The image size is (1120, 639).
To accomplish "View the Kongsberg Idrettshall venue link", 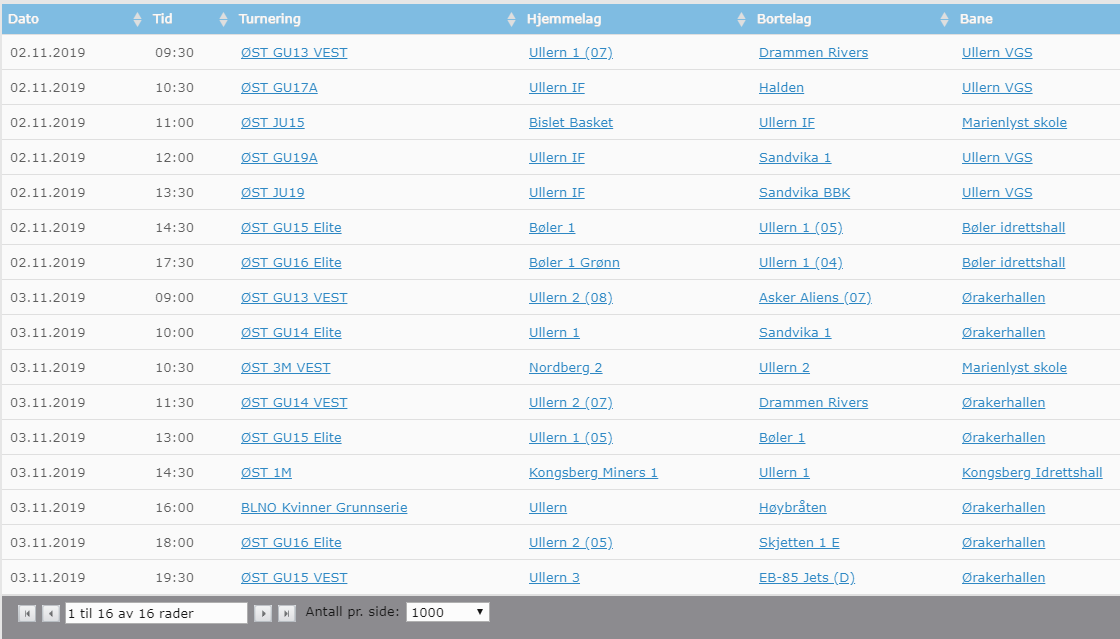I will point(1032,472).
